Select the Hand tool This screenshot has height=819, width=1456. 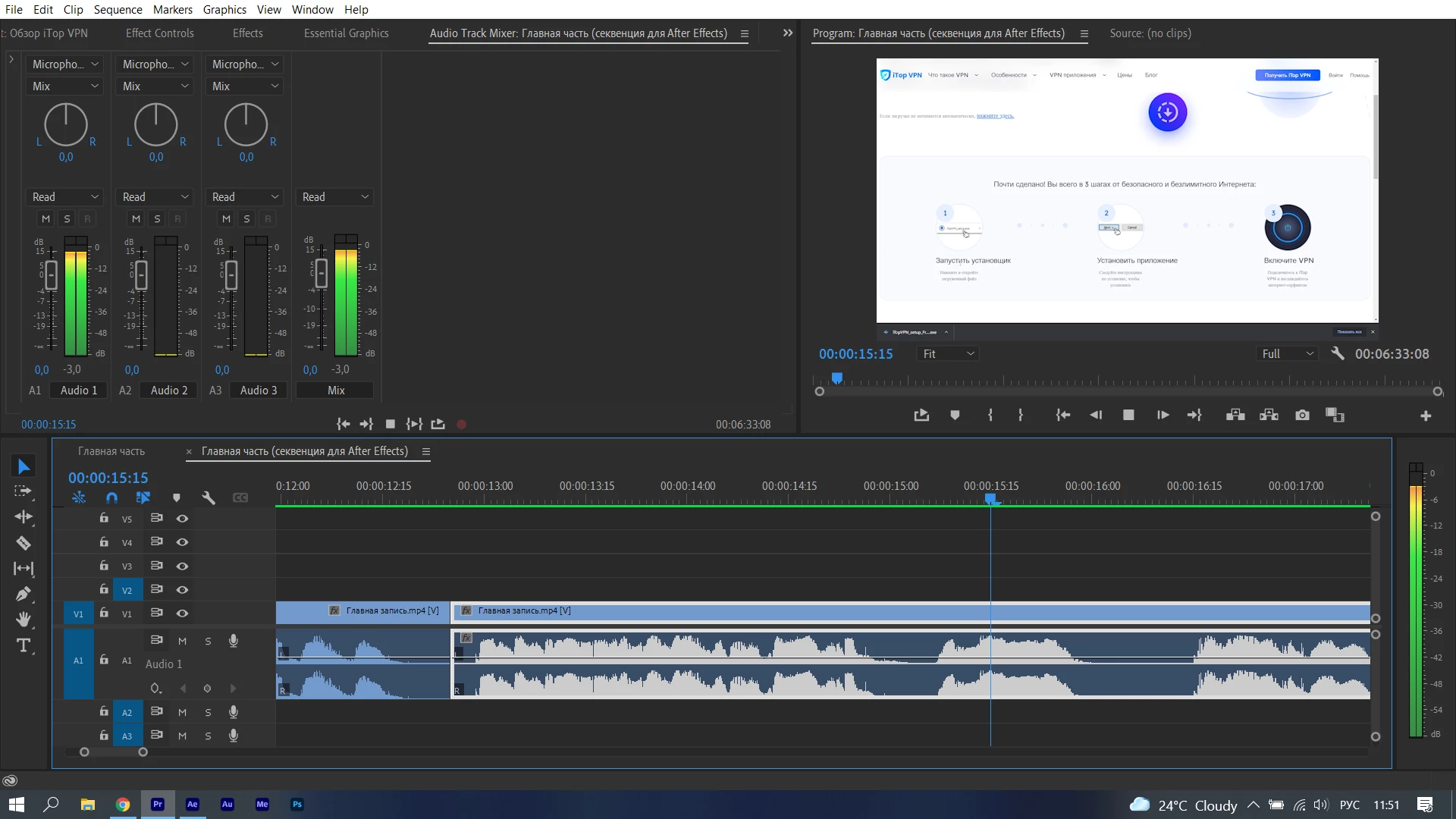(x=24, y=620)
